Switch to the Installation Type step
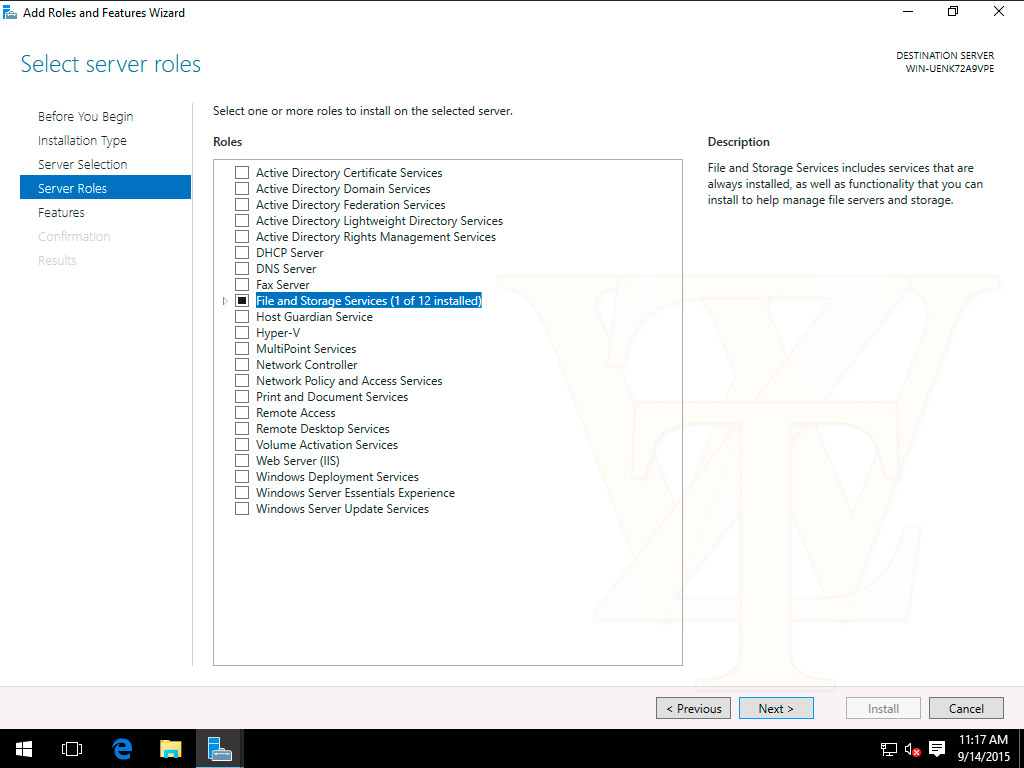1024x768 pixels. click(x=82, y=141)
